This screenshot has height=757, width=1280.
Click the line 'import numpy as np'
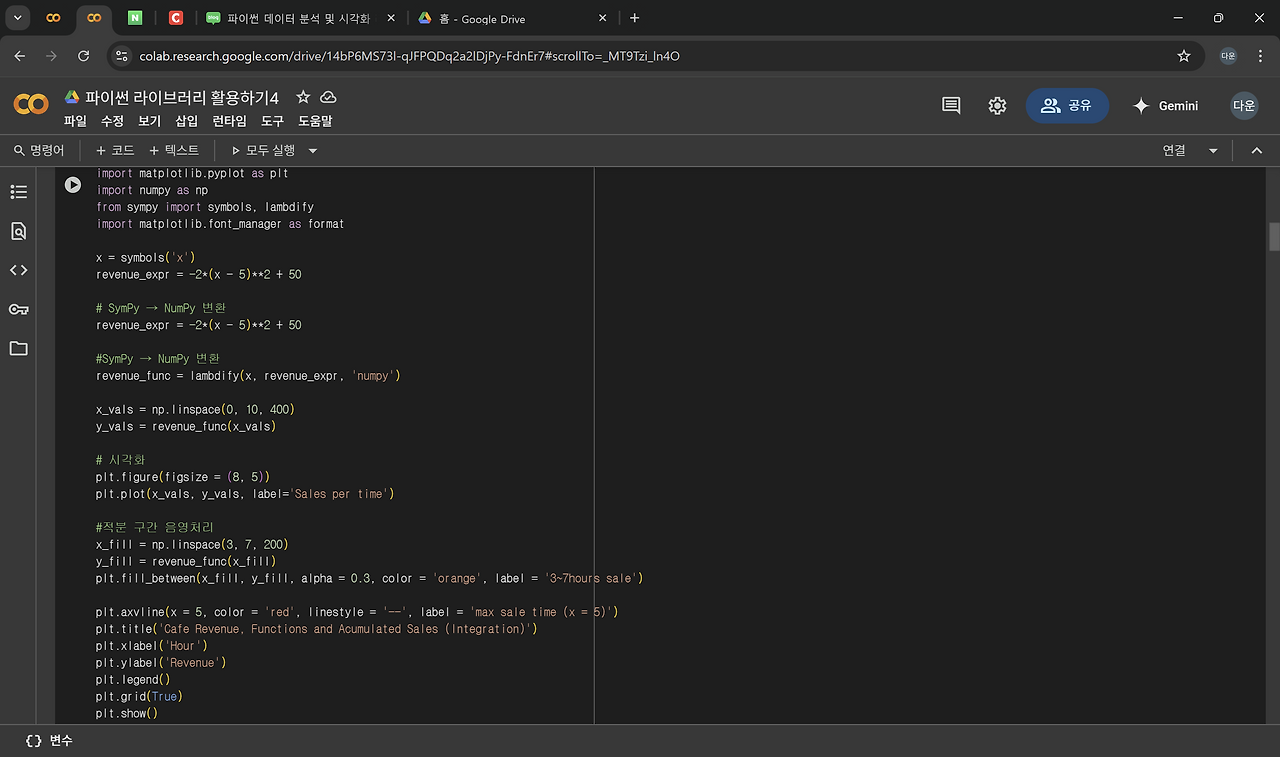click(x=152, y=190)
